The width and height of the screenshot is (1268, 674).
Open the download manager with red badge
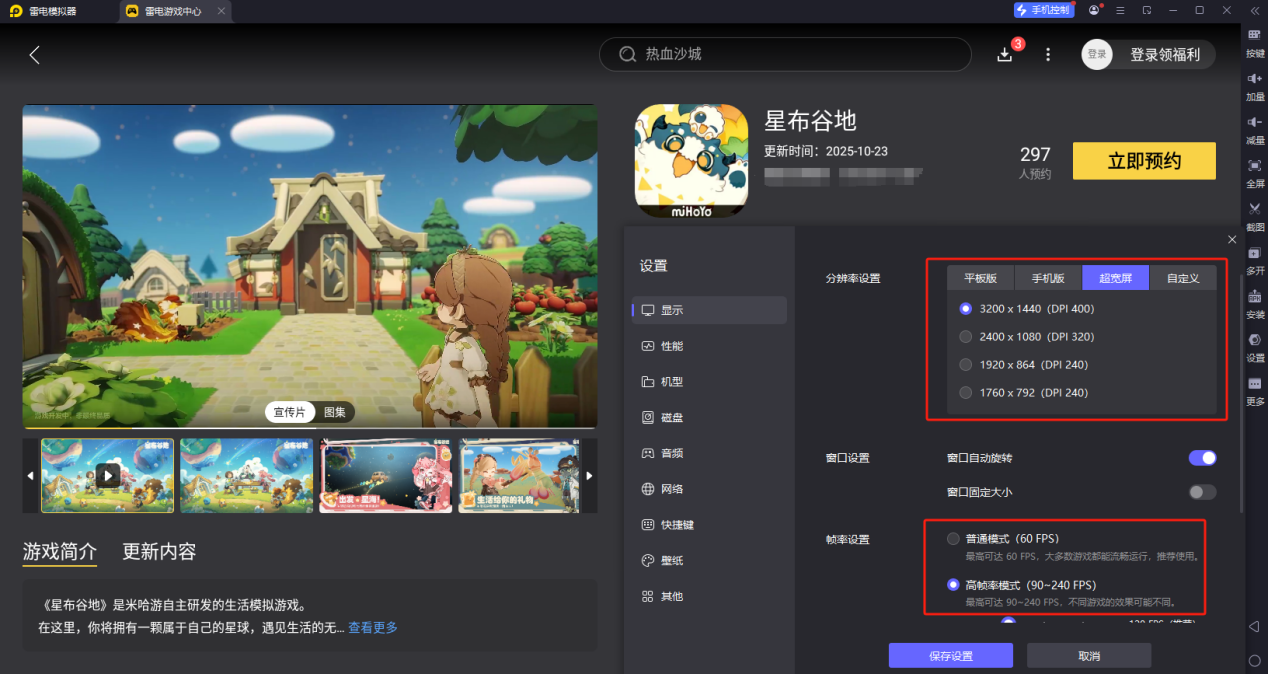click(1004, 54)
